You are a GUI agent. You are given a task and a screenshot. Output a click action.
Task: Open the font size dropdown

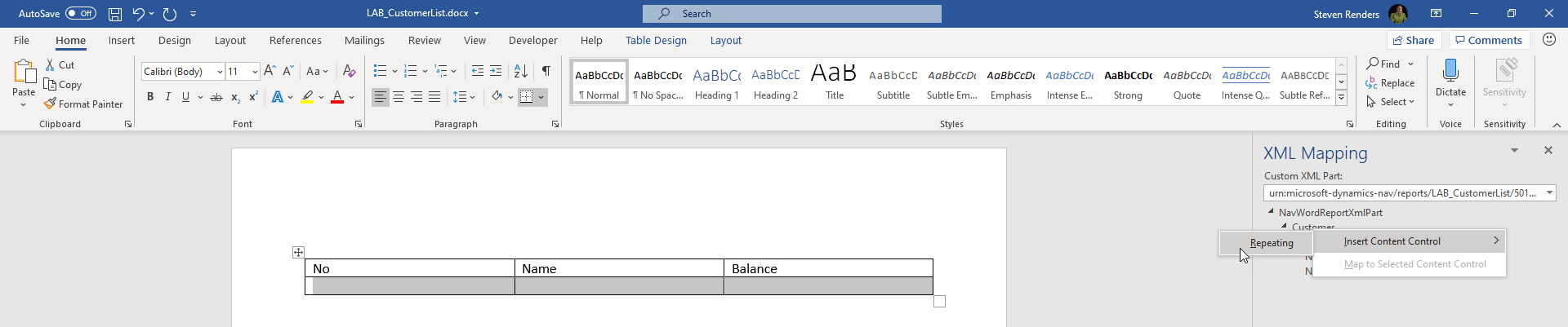tap(255, 72)
